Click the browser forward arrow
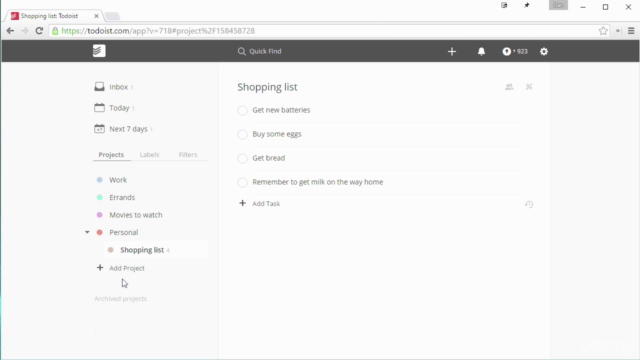 pyautogui.click(x=24, y=31)
